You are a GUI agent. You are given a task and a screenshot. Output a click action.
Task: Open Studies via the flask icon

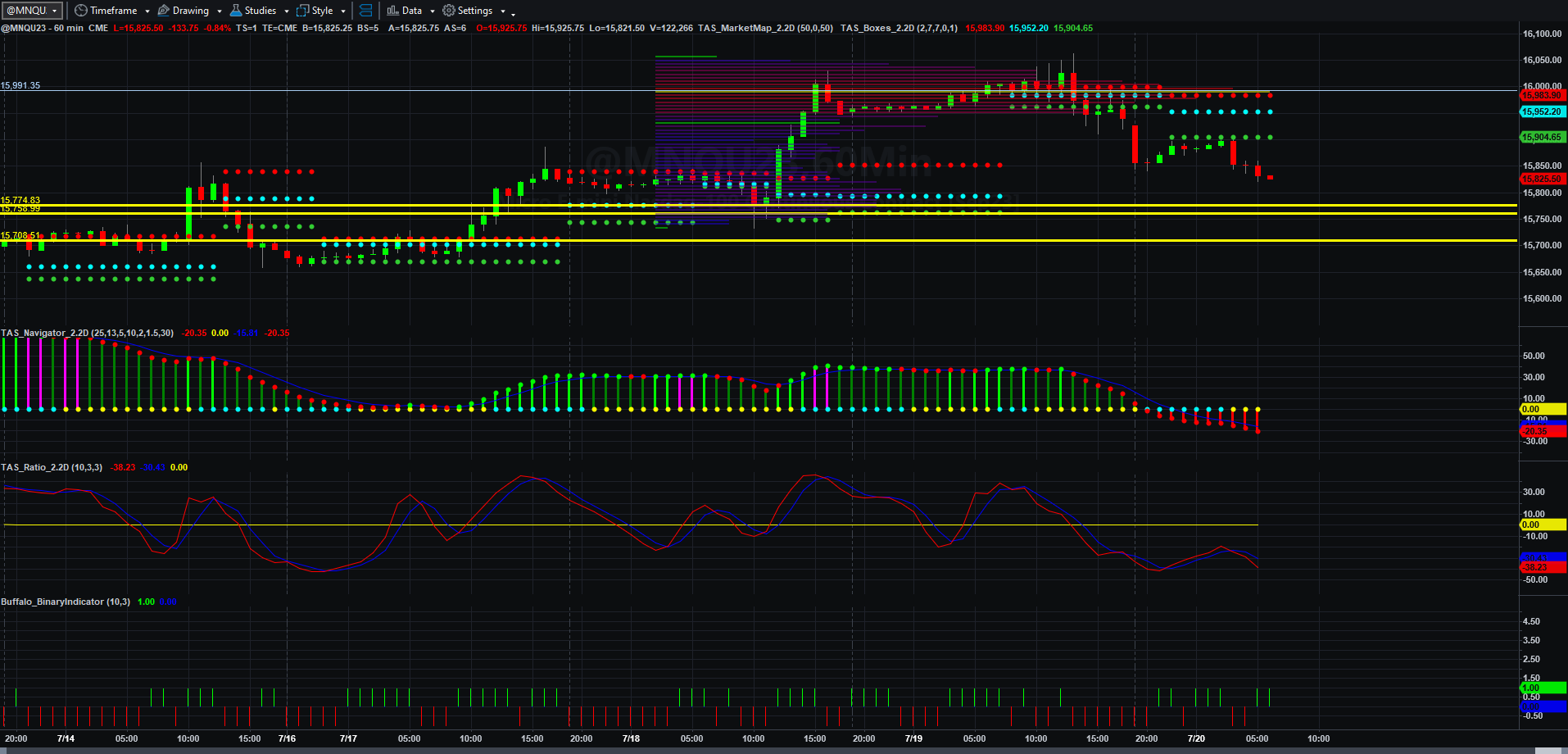click(x=236, y=11)
